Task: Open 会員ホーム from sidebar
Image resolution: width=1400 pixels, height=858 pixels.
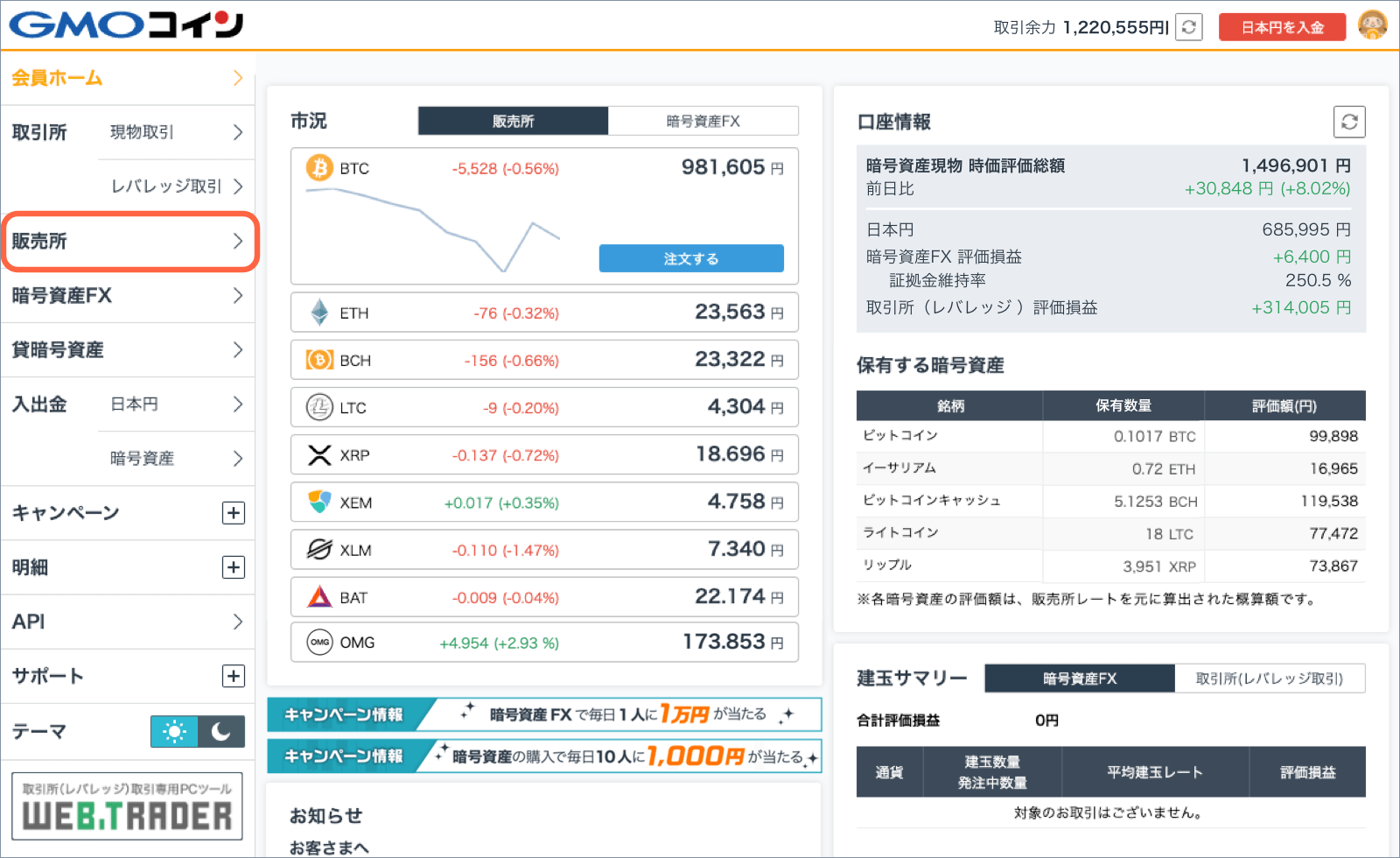Action: point(128,78)
